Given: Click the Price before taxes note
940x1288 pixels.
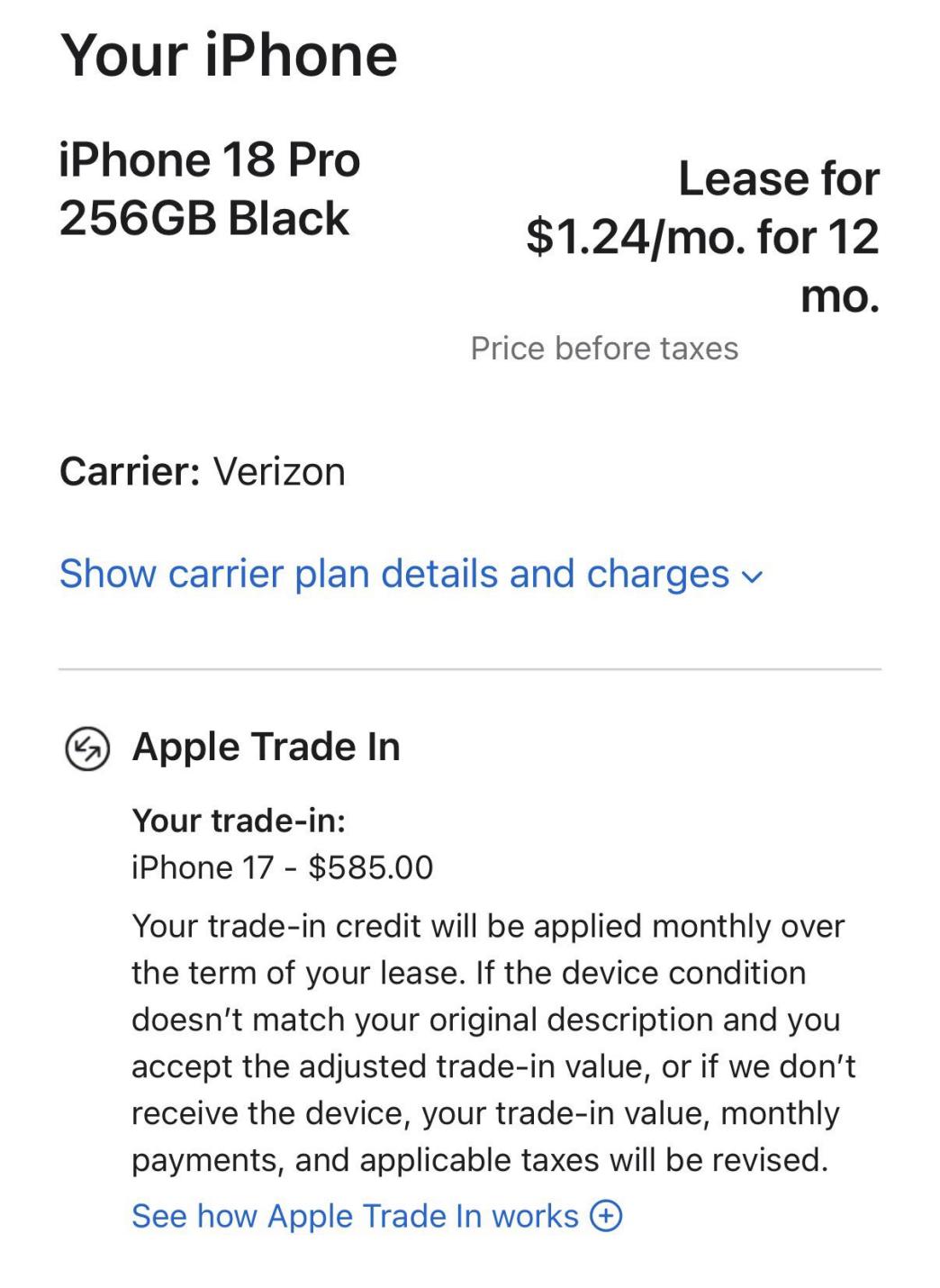Looking at the screenshot, I should [604, 349].
